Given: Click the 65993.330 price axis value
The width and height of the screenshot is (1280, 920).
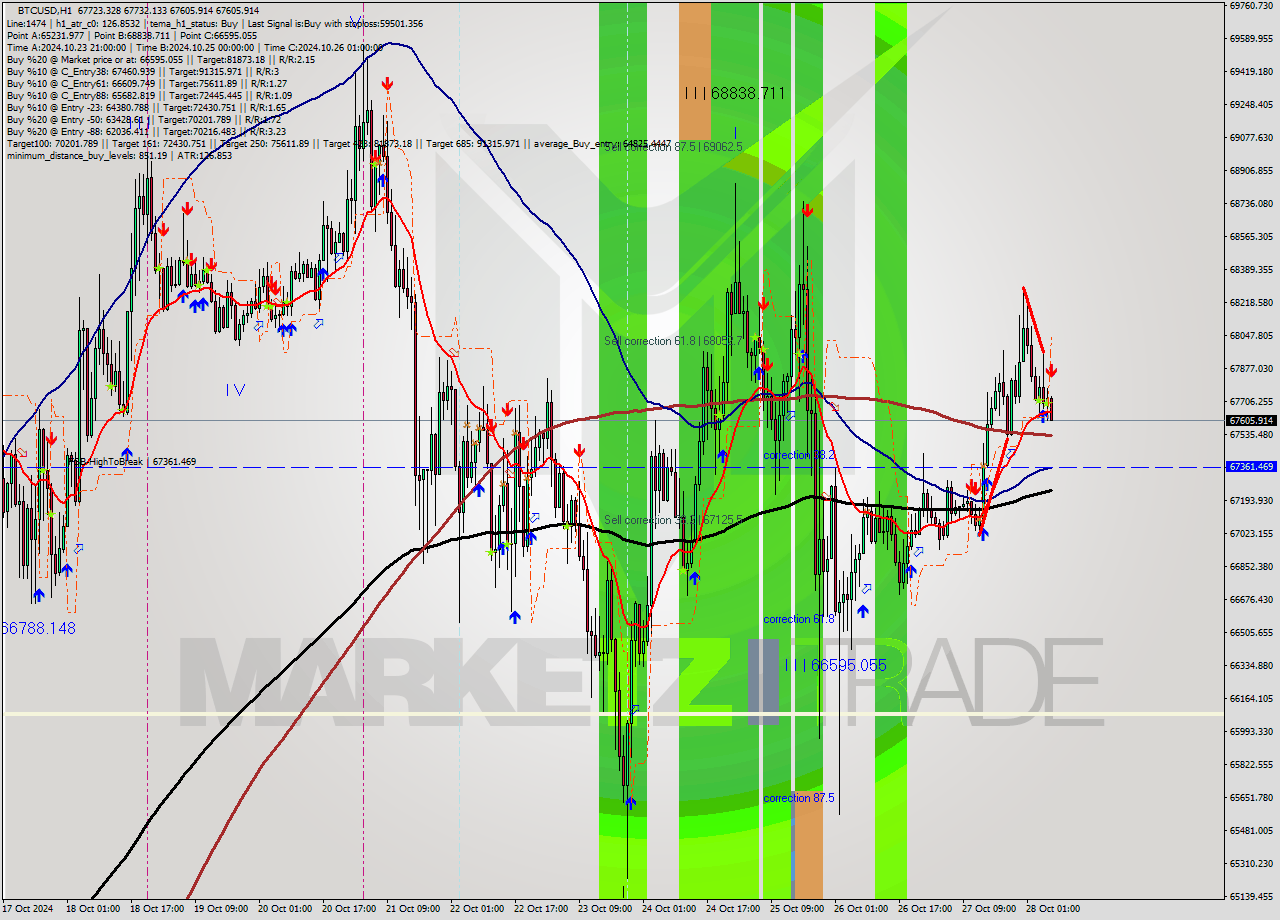Looking at the screenshot, I should pos(1252,732).
